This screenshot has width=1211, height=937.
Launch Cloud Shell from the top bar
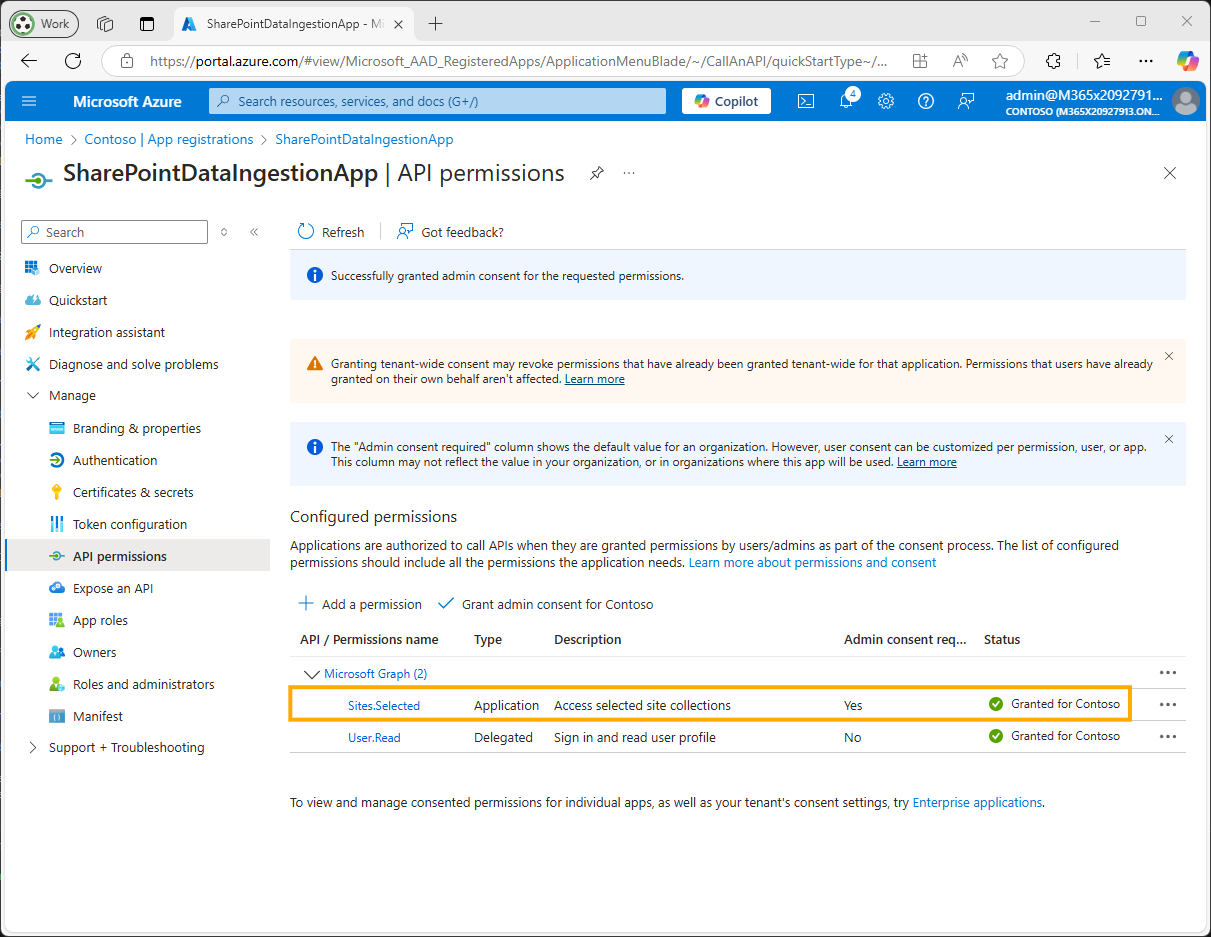click(805, 101)
